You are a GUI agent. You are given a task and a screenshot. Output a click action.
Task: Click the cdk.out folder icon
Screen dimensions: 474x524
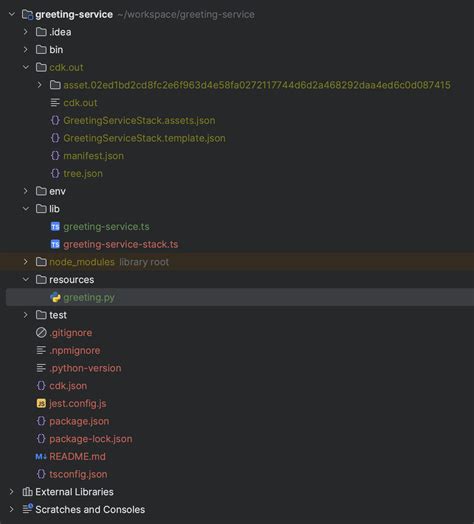coord(41,68)
